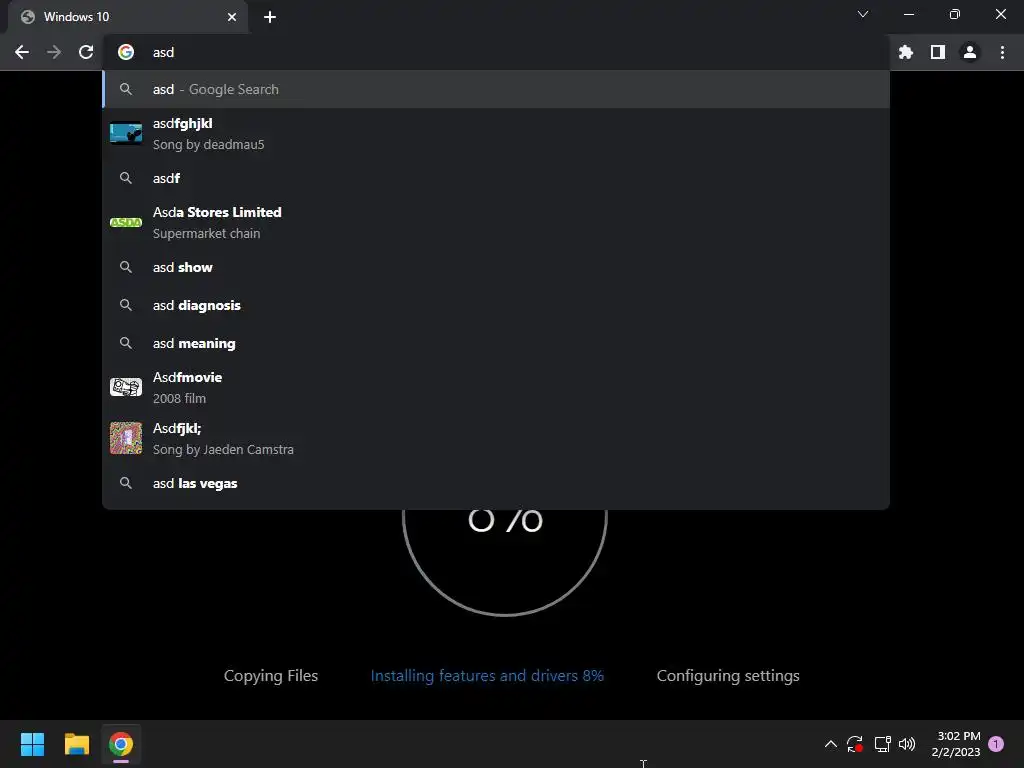This screenshot has width=1024, height=768.
Task: Open the volume speaker icon
Action: point(907,744)
